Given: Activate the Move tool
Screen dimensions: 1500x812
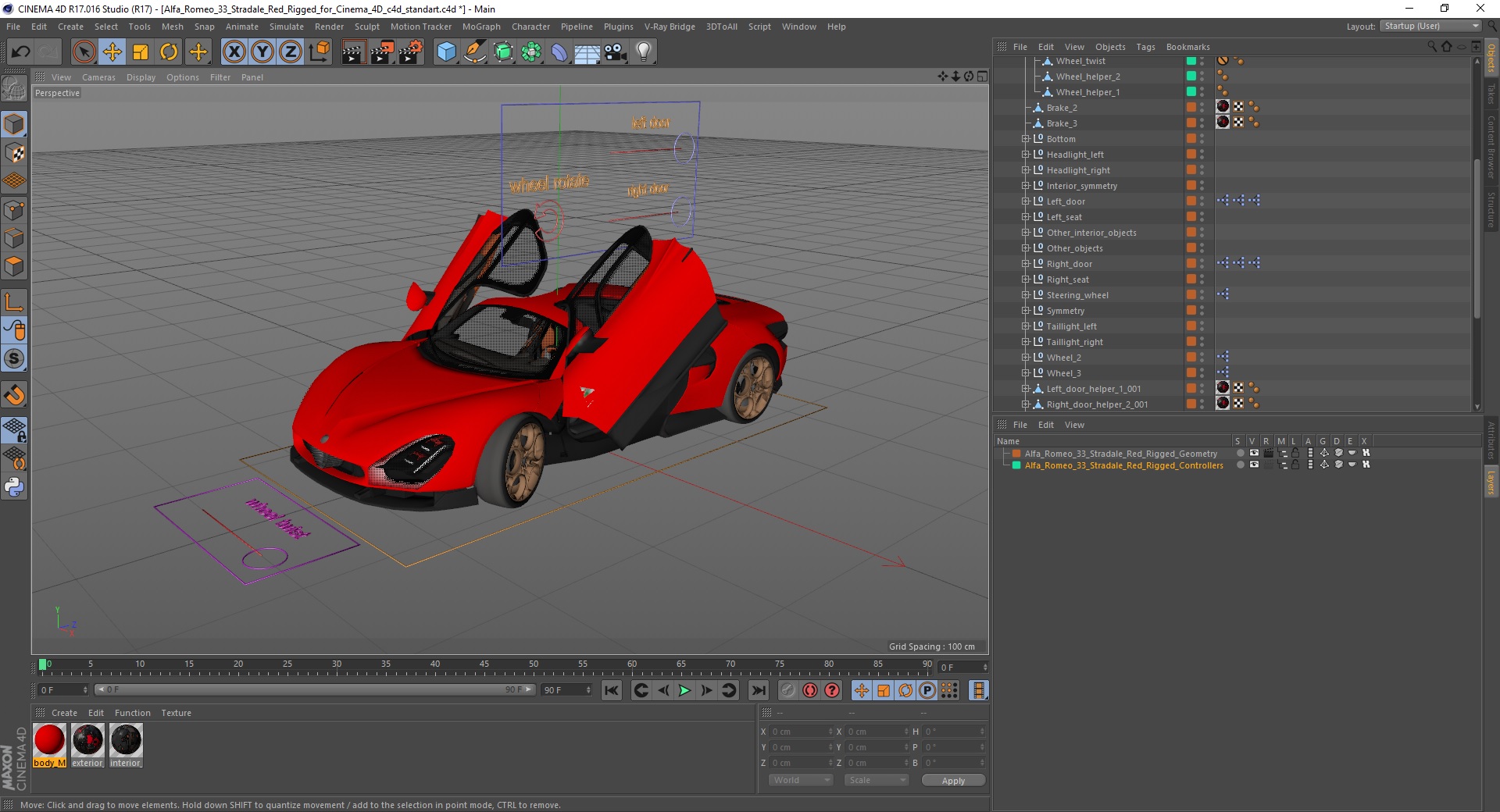Looking at the screenshot, I should point(112,52).
